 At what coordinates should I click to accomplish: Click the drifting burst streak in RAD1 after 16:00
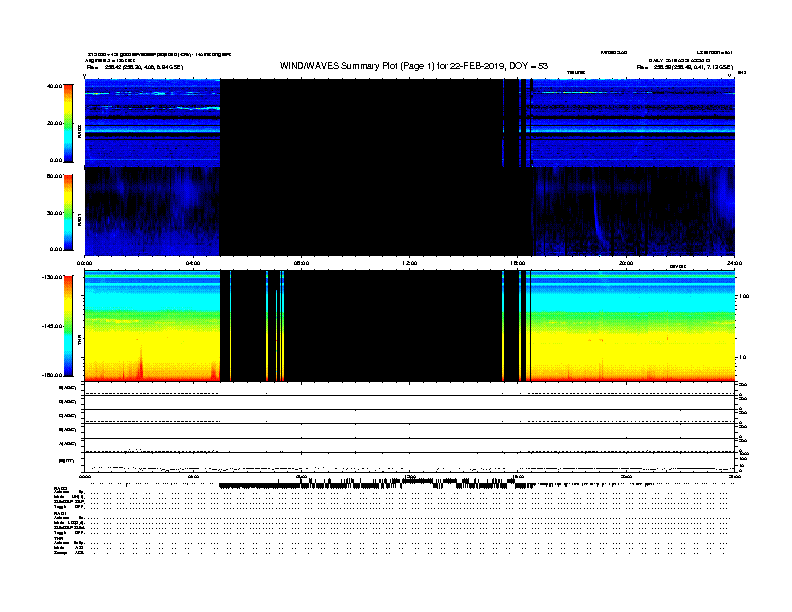tap(598, 215)
